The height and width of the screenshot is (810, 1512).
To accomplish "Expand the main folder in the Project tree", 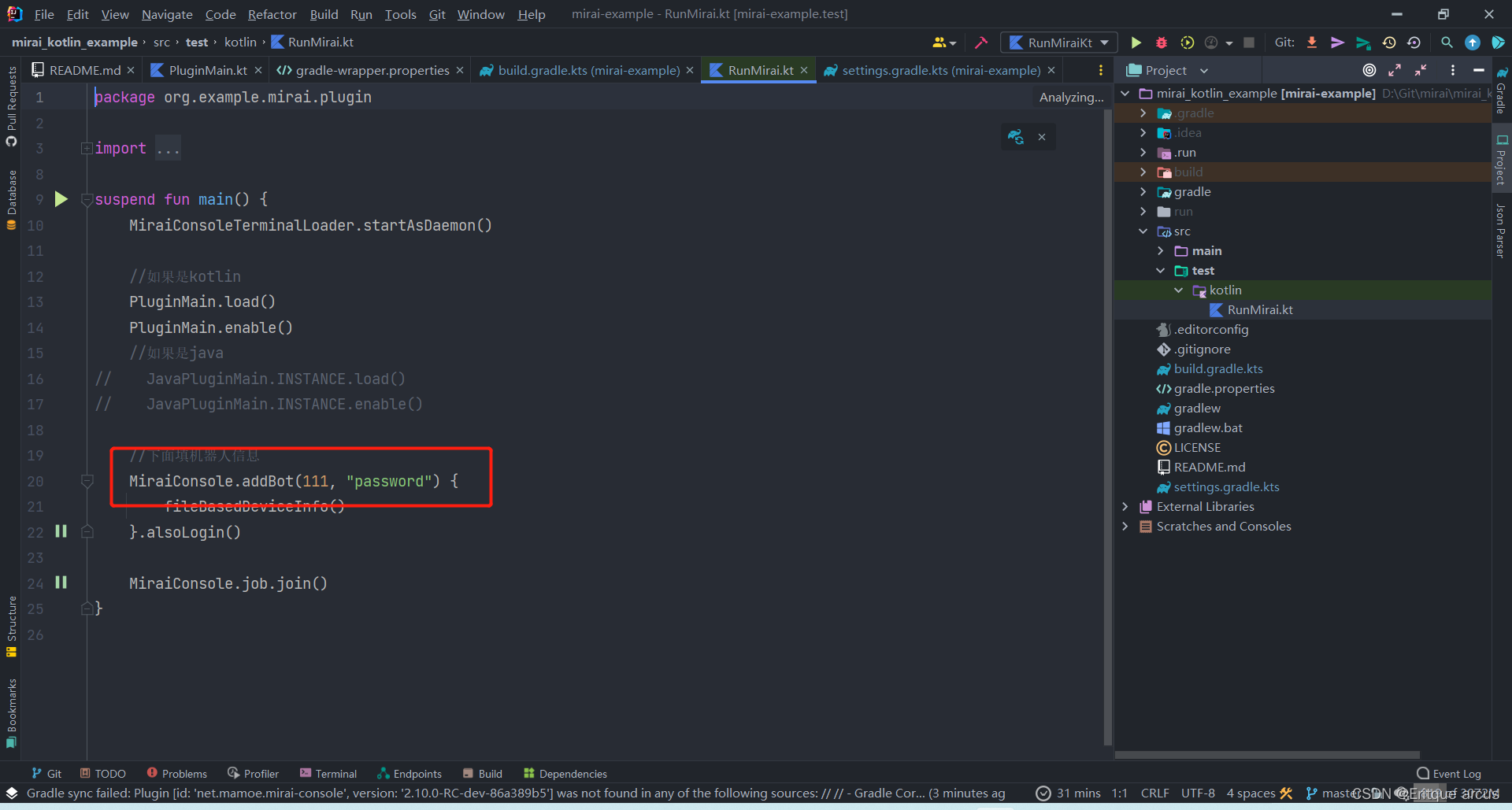I will coord(1161,250).
